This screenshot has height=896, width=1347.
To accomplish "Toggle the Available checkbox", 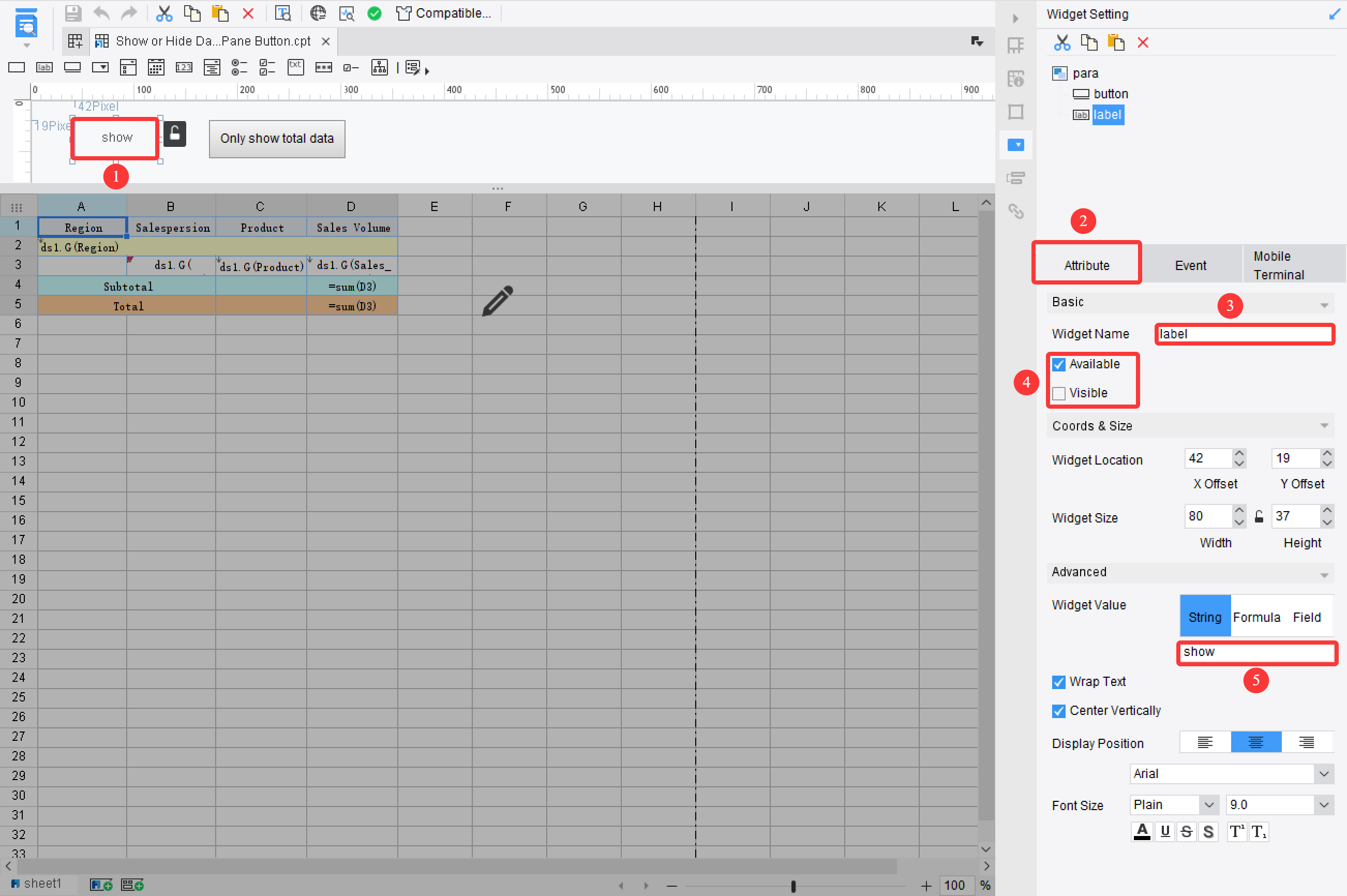I will coord(1058,364).
